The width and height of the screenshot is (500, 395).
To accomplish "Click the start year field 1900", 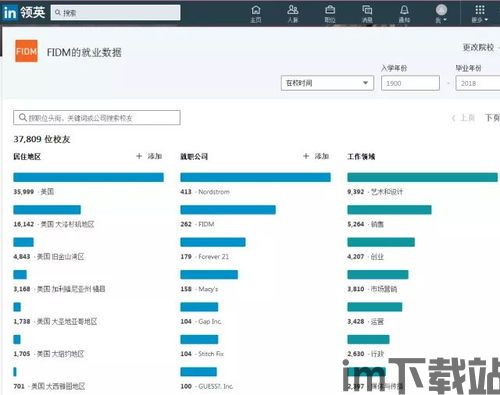I will [410, 83].
